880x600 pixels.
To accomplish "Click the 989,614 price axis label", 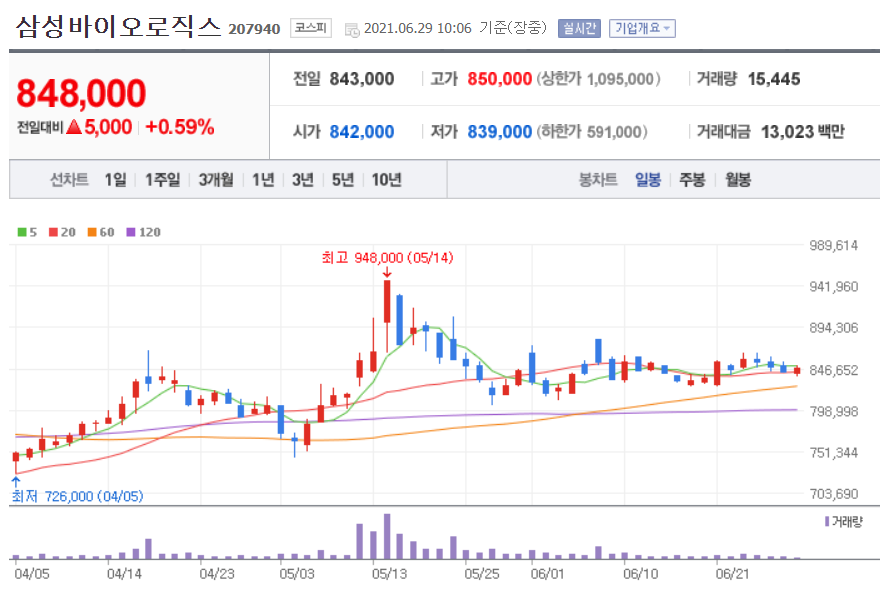I will click(833, 245).
